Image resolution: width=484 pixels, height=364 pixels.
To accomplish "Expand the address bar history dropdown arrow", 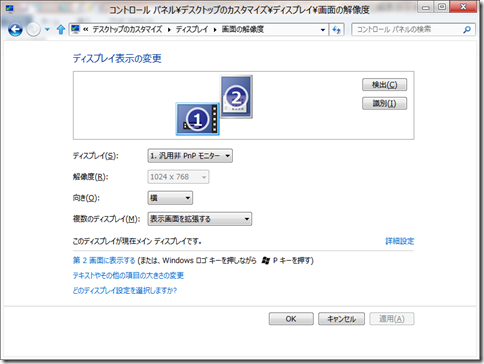I will click(x=323, y=30).
